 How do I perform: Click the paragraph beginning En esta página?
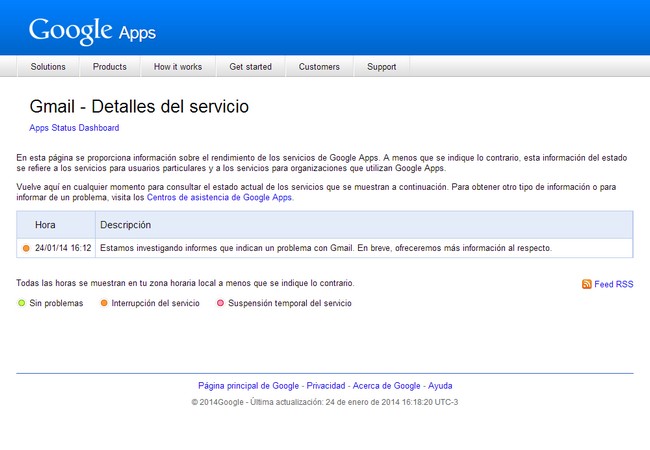click(x=322, y=163)
